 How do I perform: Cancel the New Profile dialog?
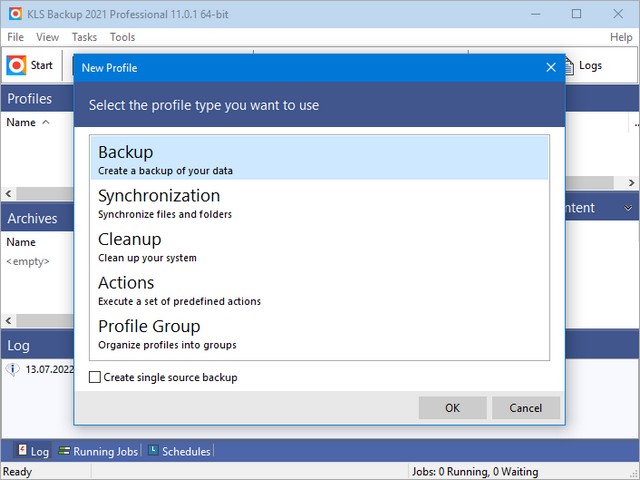click(x=525, y=408)
